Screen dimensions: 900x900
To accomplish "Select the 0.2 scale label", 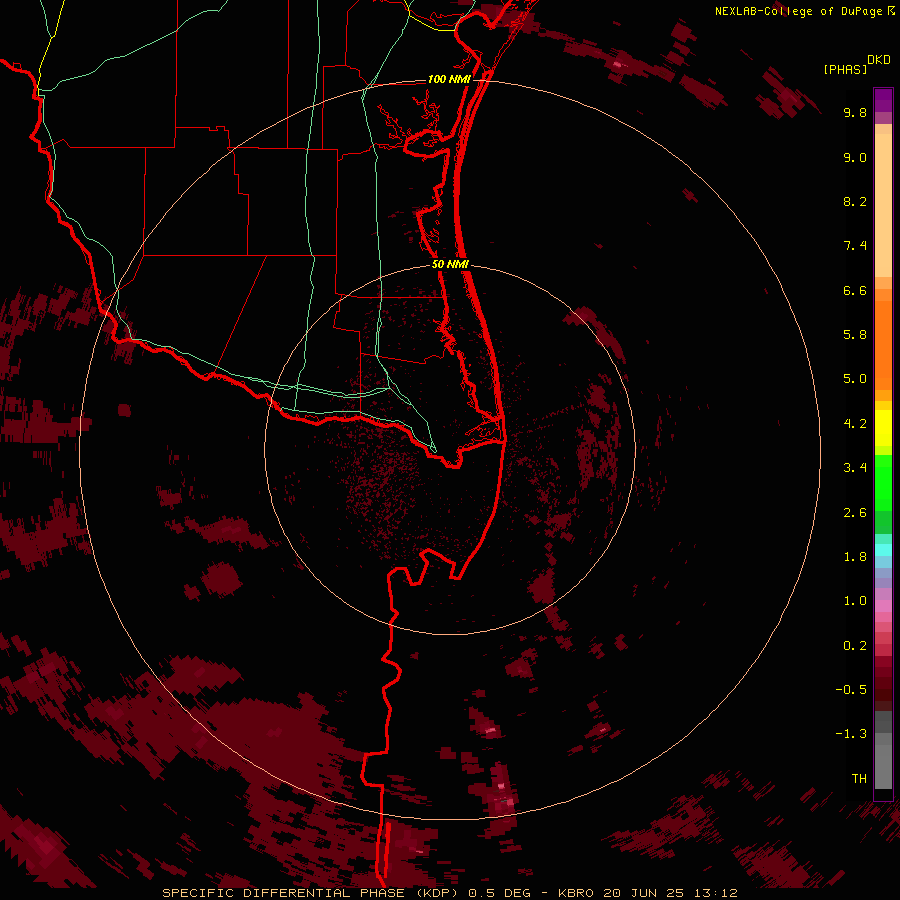I will click(x=855, y=646).
